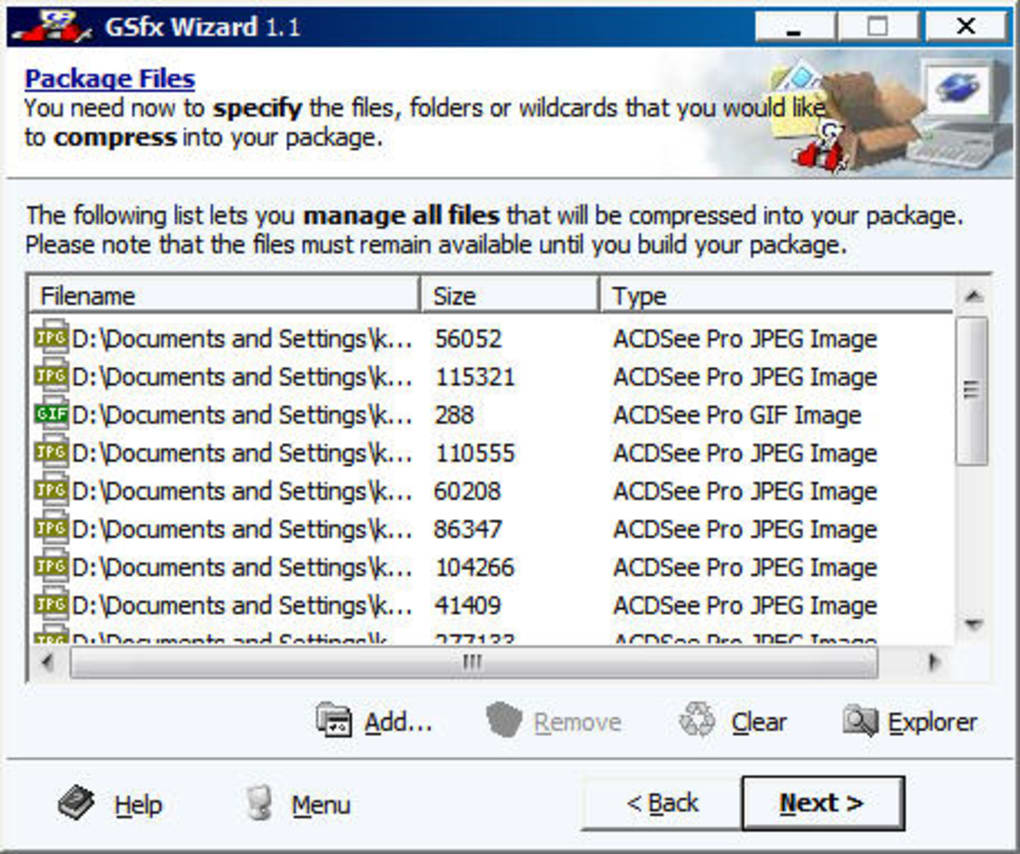The width and height of the screenshot is (1020, 854).
Task: Click the Explorer magnifier folder icon
Action: (861, 721)
